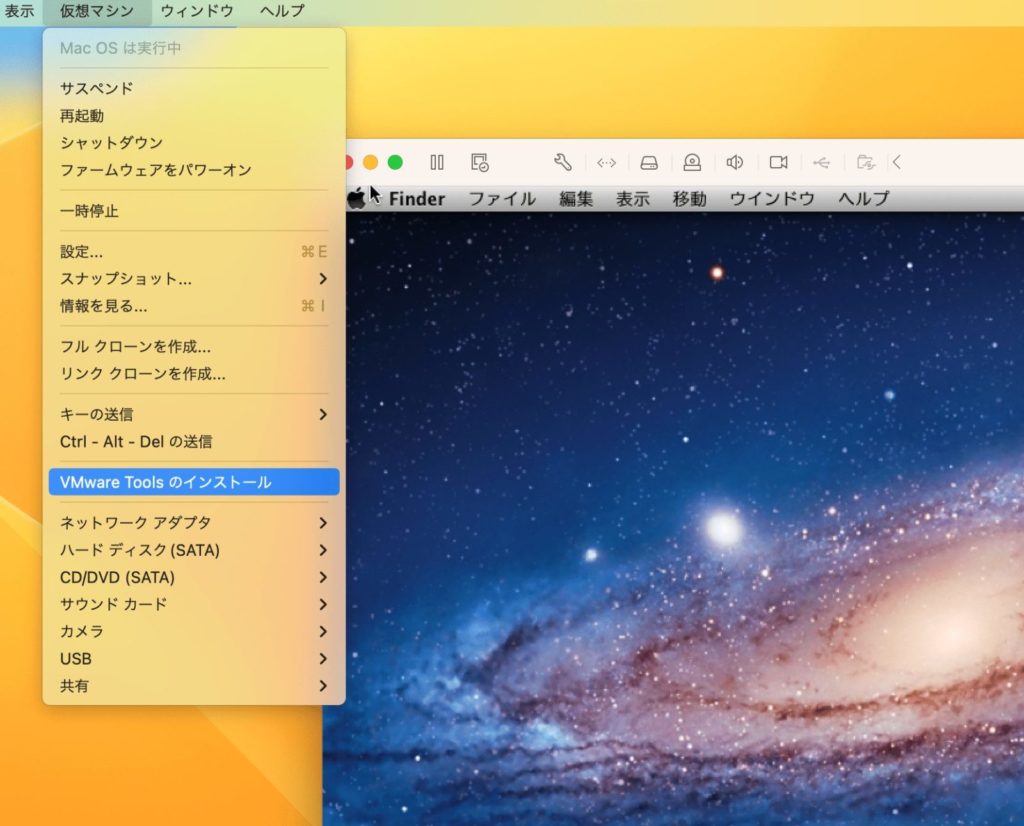Select ファームウェアをパワーオン menu item
This screenshot has height=826, width=1024.
tap(194, 170)
